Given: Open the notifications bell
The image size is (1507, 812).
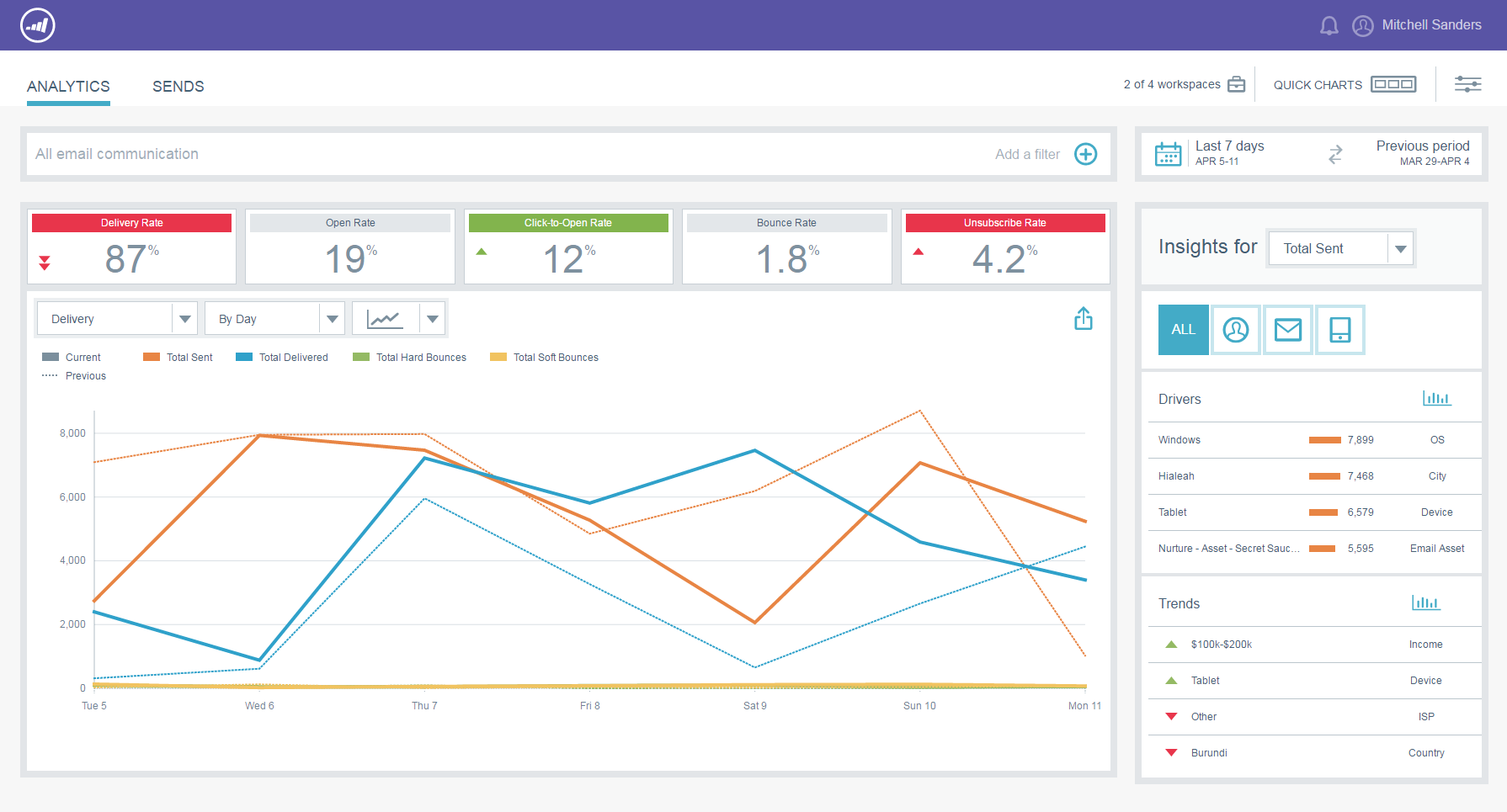Looking at the screenshot, I should 1329,25.
